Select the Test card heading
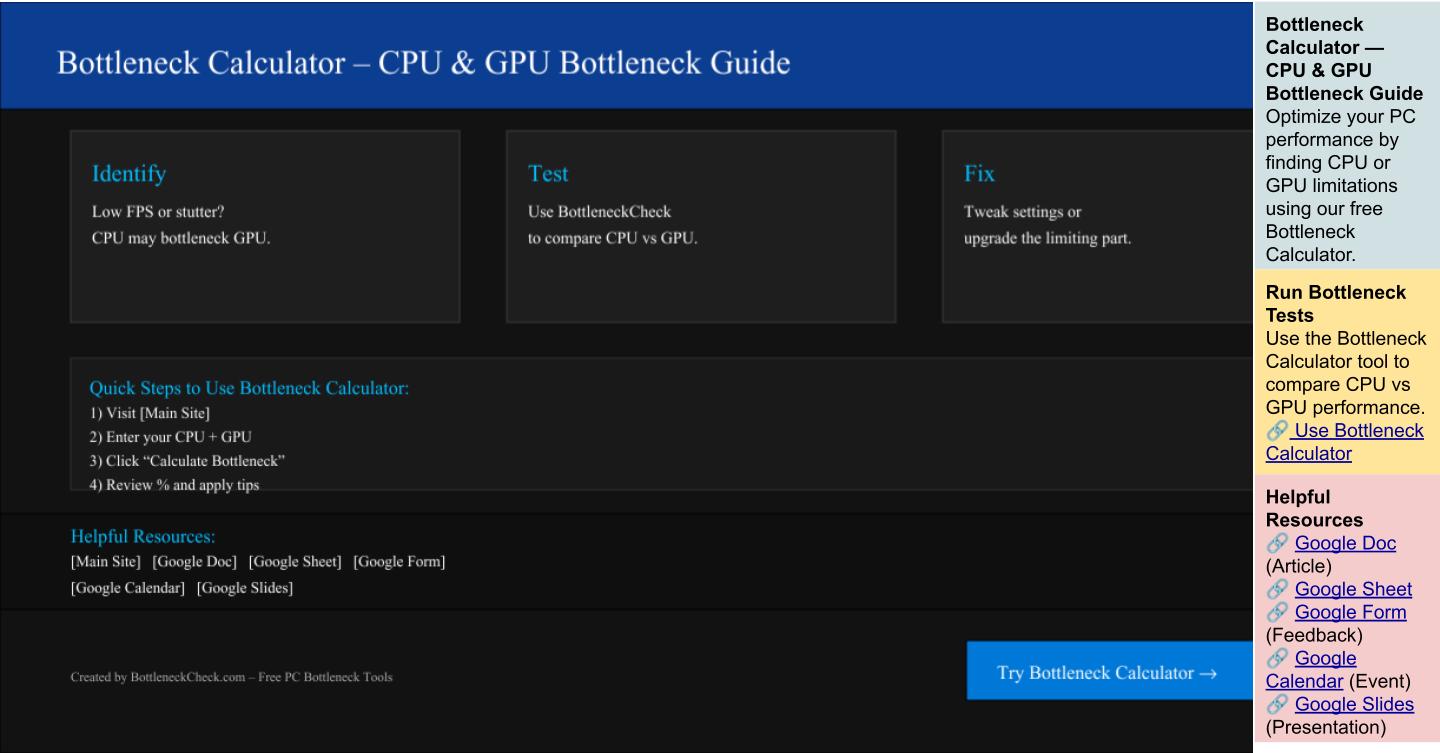This screenshot has height=753, width=1440. [x=548, y=174]
